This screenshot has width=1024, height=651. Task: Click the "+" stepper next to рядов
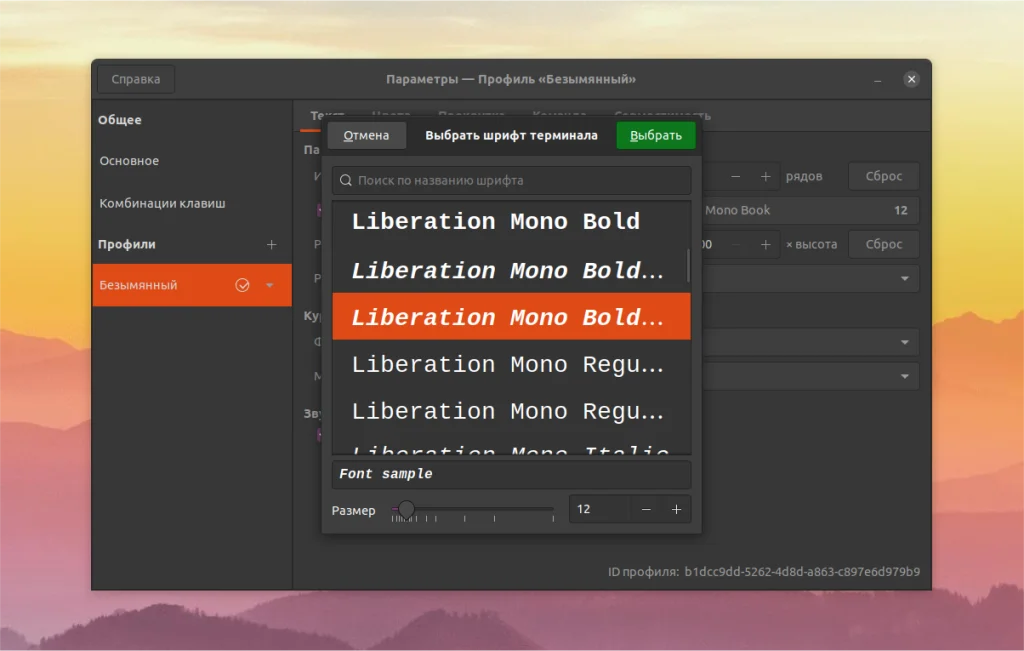pos(766,176)
